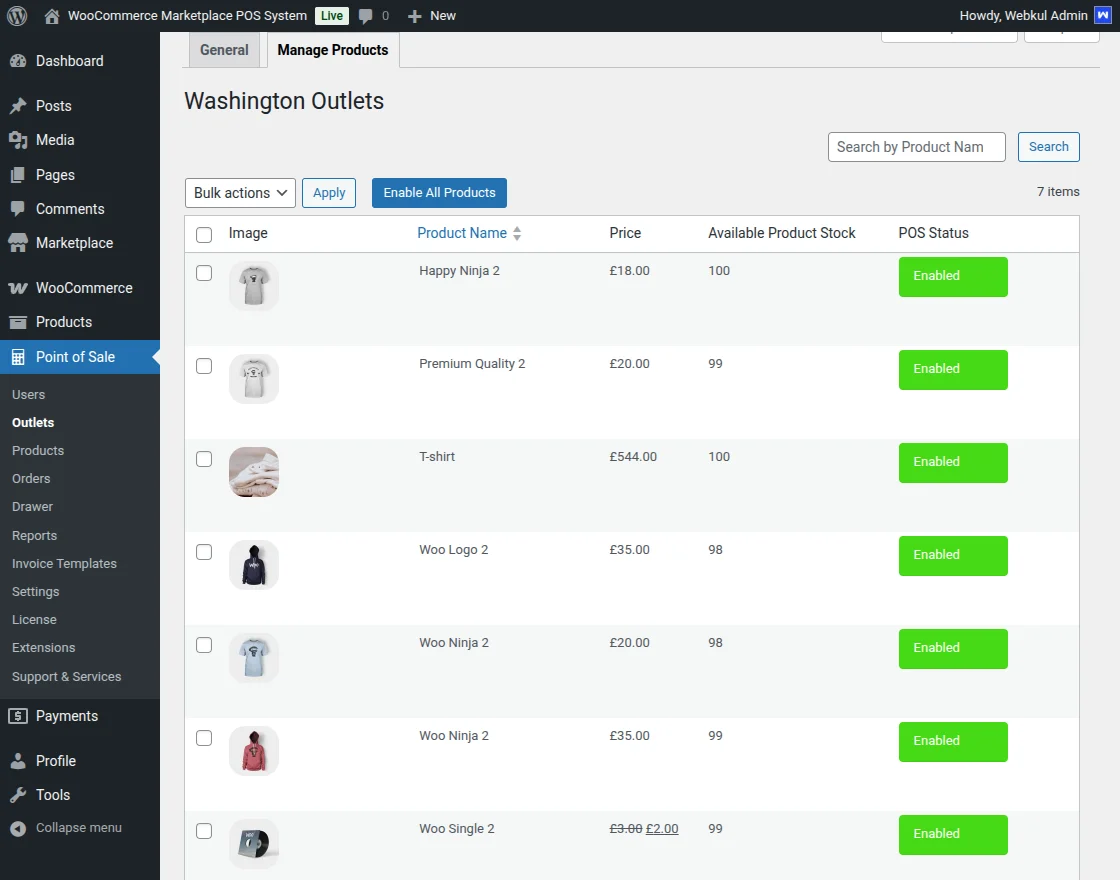
Task: Switch to the General tab
Action: [x=224, y=50]
